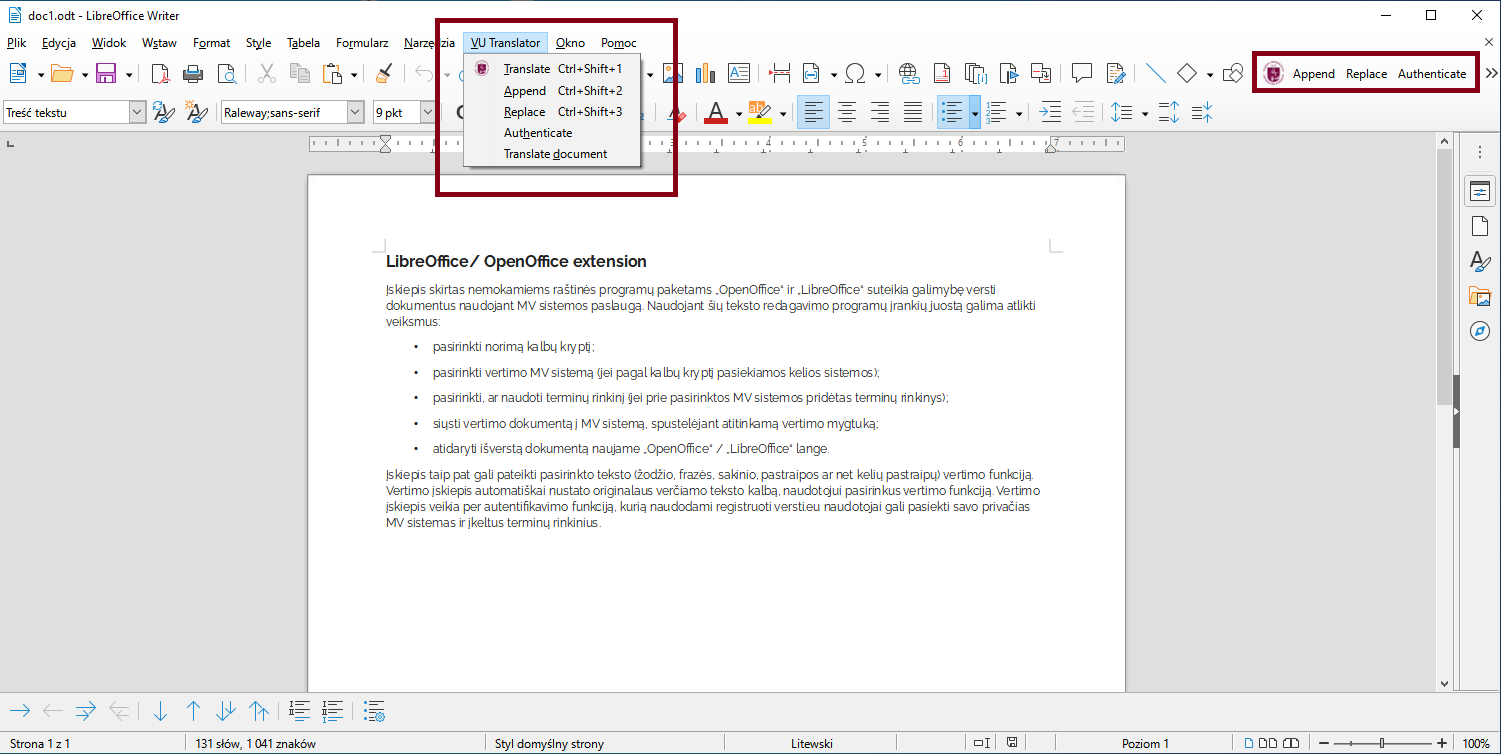The width and height of the screenshot is (1501, 754).
Task: Toggle unordered bullet list
Action: (952, 112)
